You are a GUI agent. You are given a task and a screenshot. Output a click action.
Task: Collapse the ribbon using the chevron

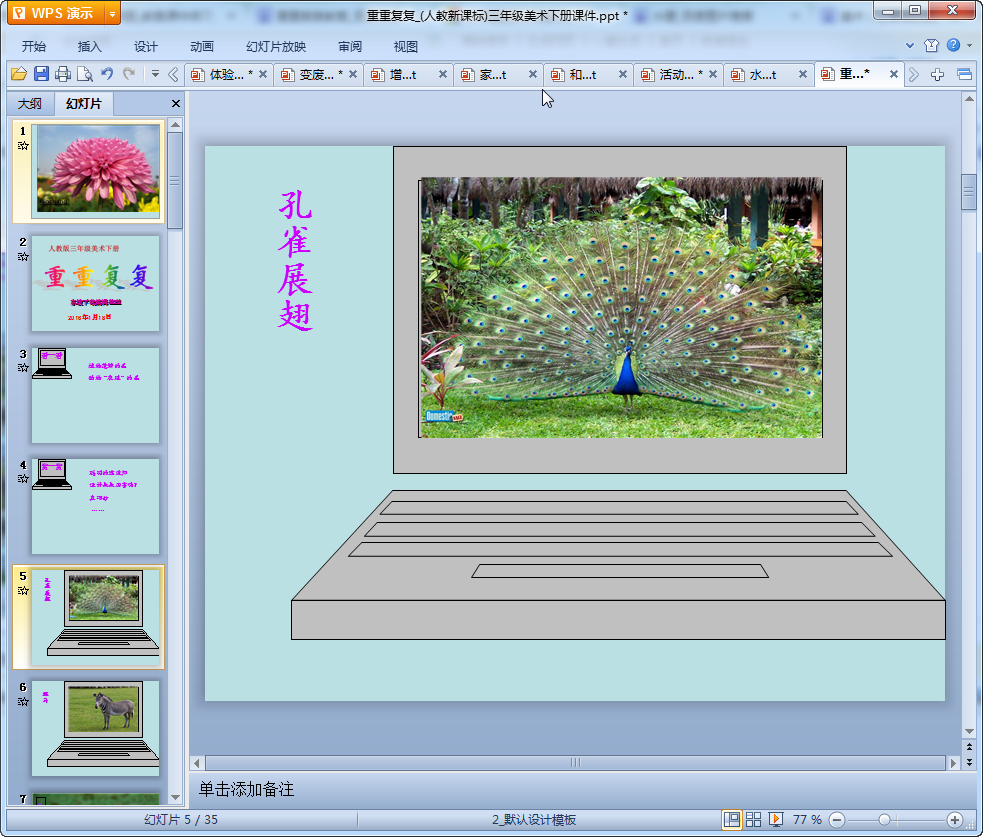coord(910,45)
